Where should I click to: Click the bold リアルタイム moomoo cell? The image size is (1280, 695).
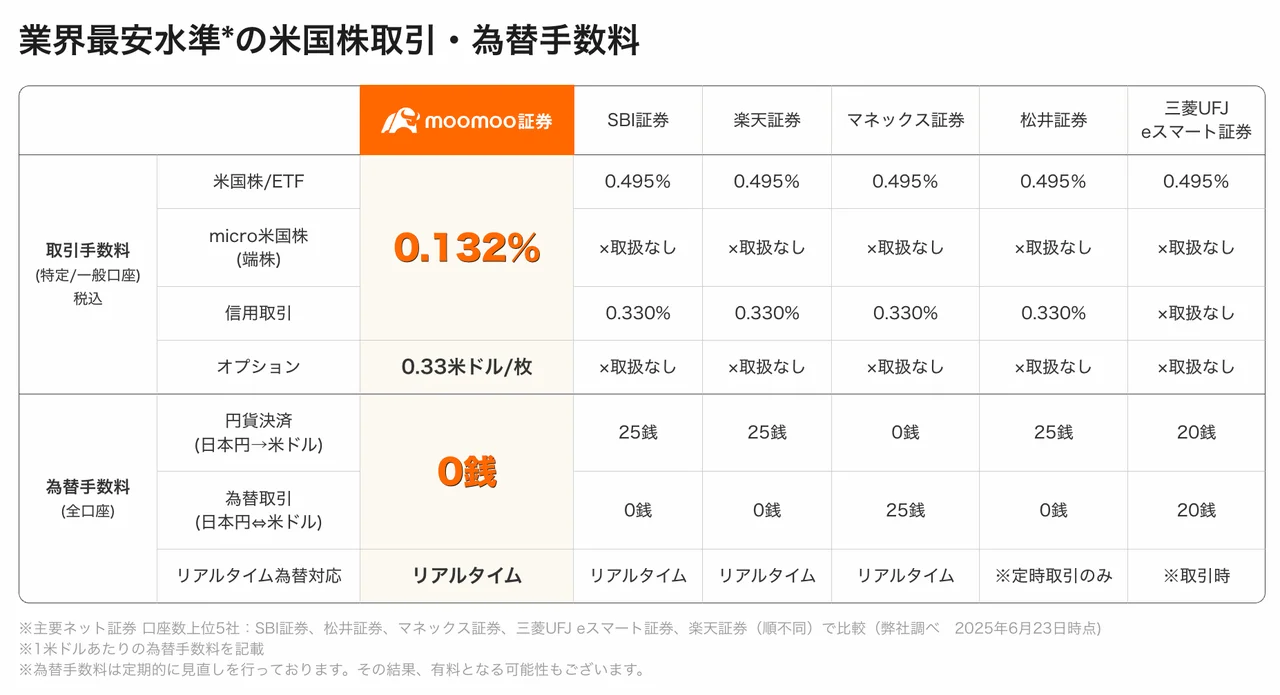coord(467,576)
